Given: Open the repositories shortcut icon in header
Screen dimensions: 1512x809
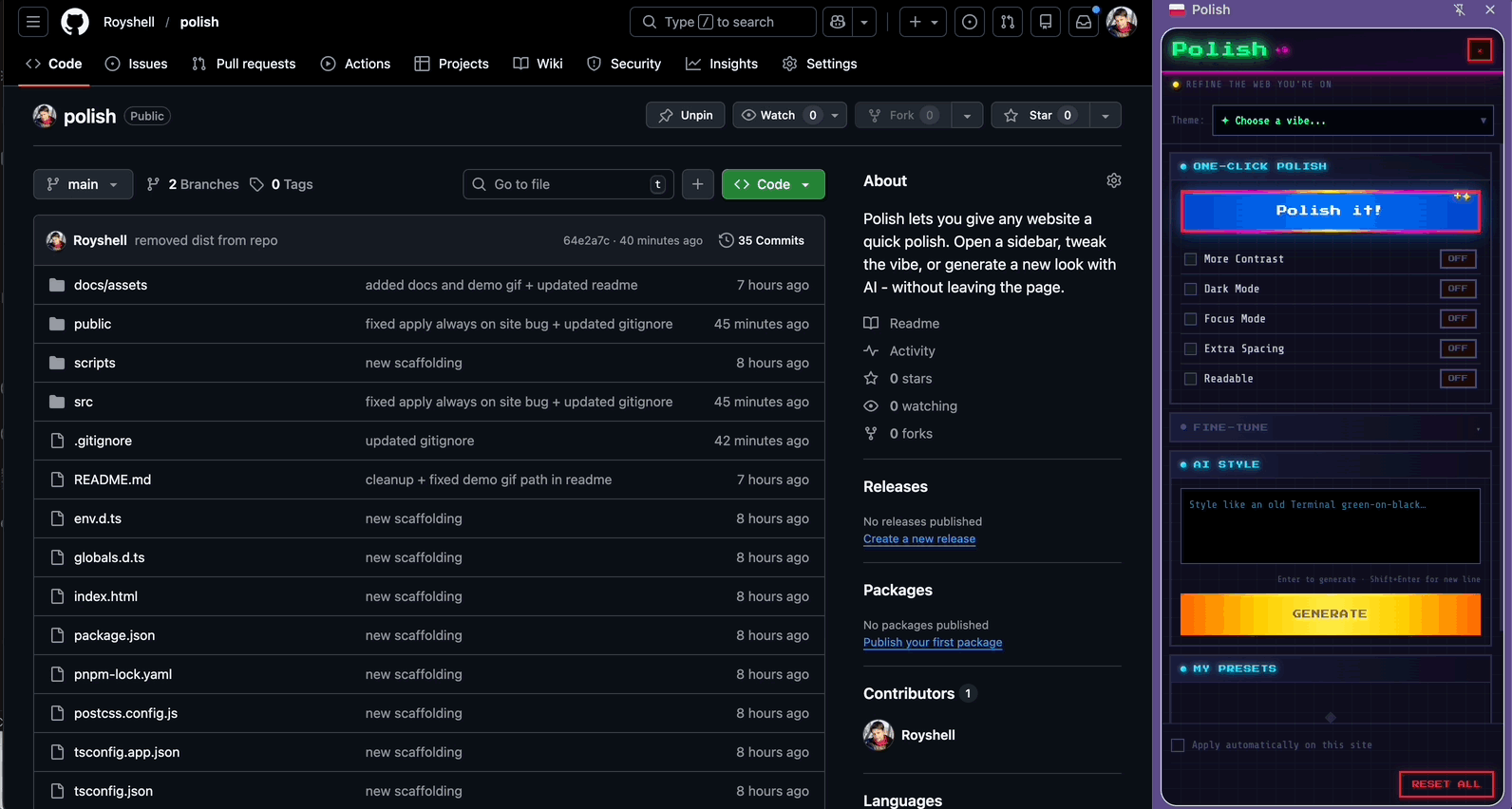Looking at the screenshot, I should tap(1046, 22).
